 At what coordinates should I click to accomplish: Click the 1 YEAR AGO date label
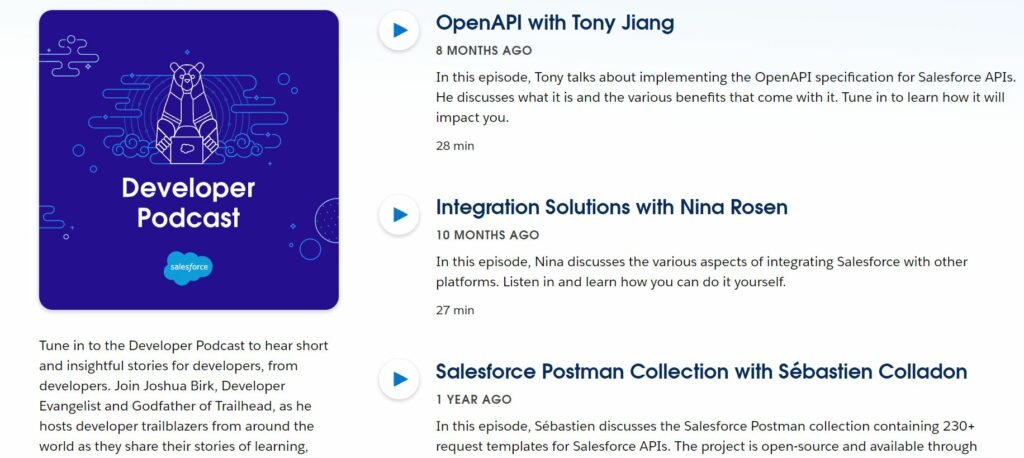[x=473, y=399]
